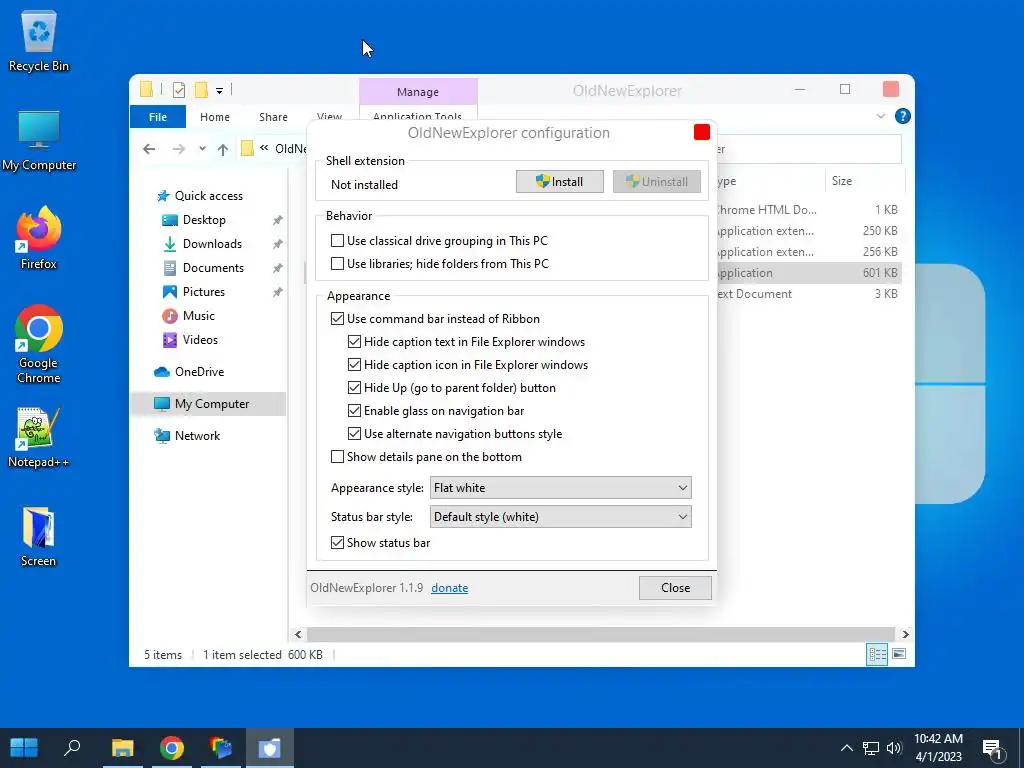This screenshot has height=768, width=1024.
Task: Open Documents in navigation pane
Action: (213, 268)
